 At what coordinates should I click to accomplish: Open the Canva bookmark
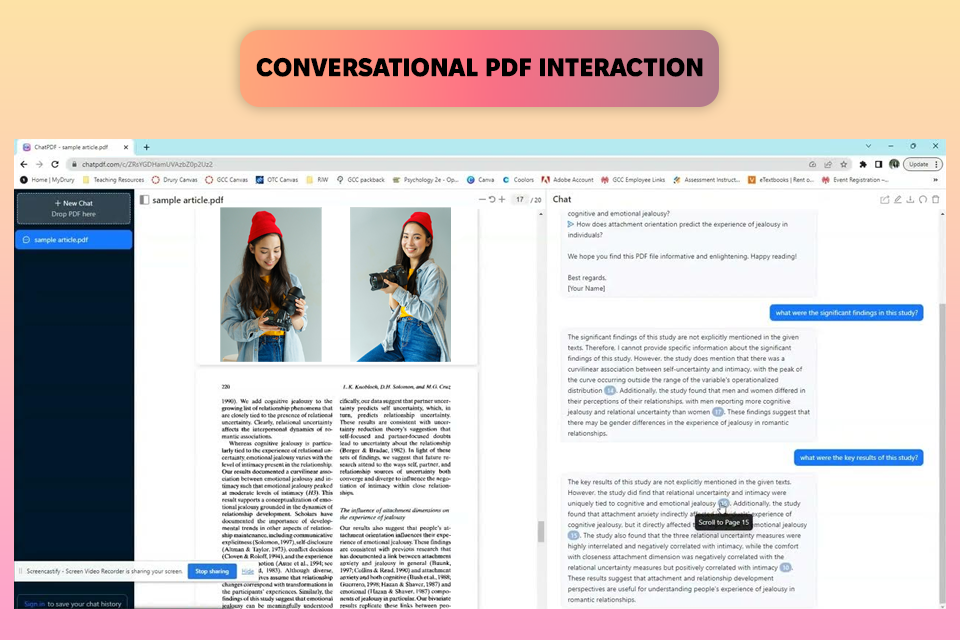point(481,180)
